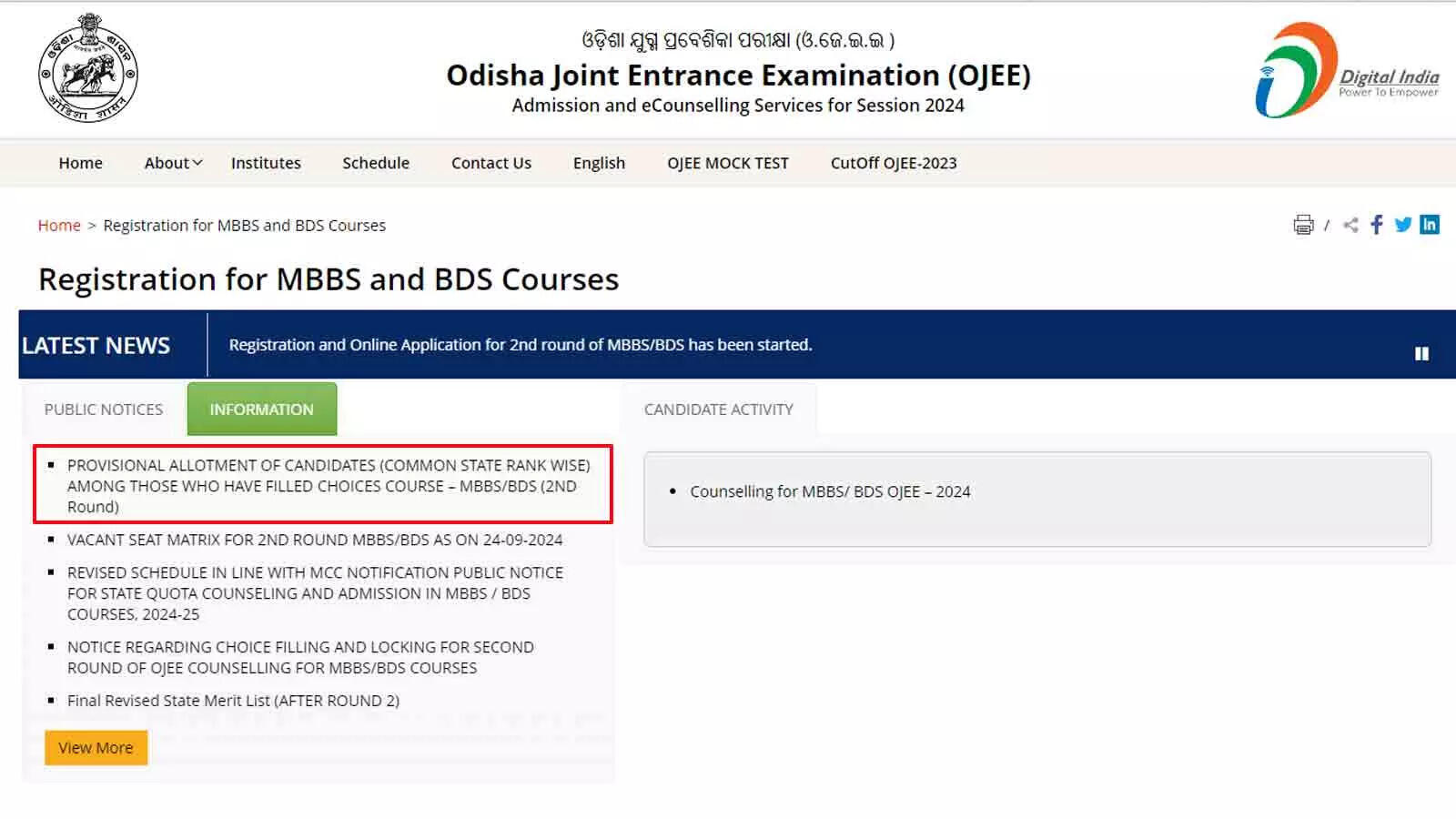The height and width of the screenshot is (819, 1456).
Task: Pause the Latest News ticker
Action: 1421,354
